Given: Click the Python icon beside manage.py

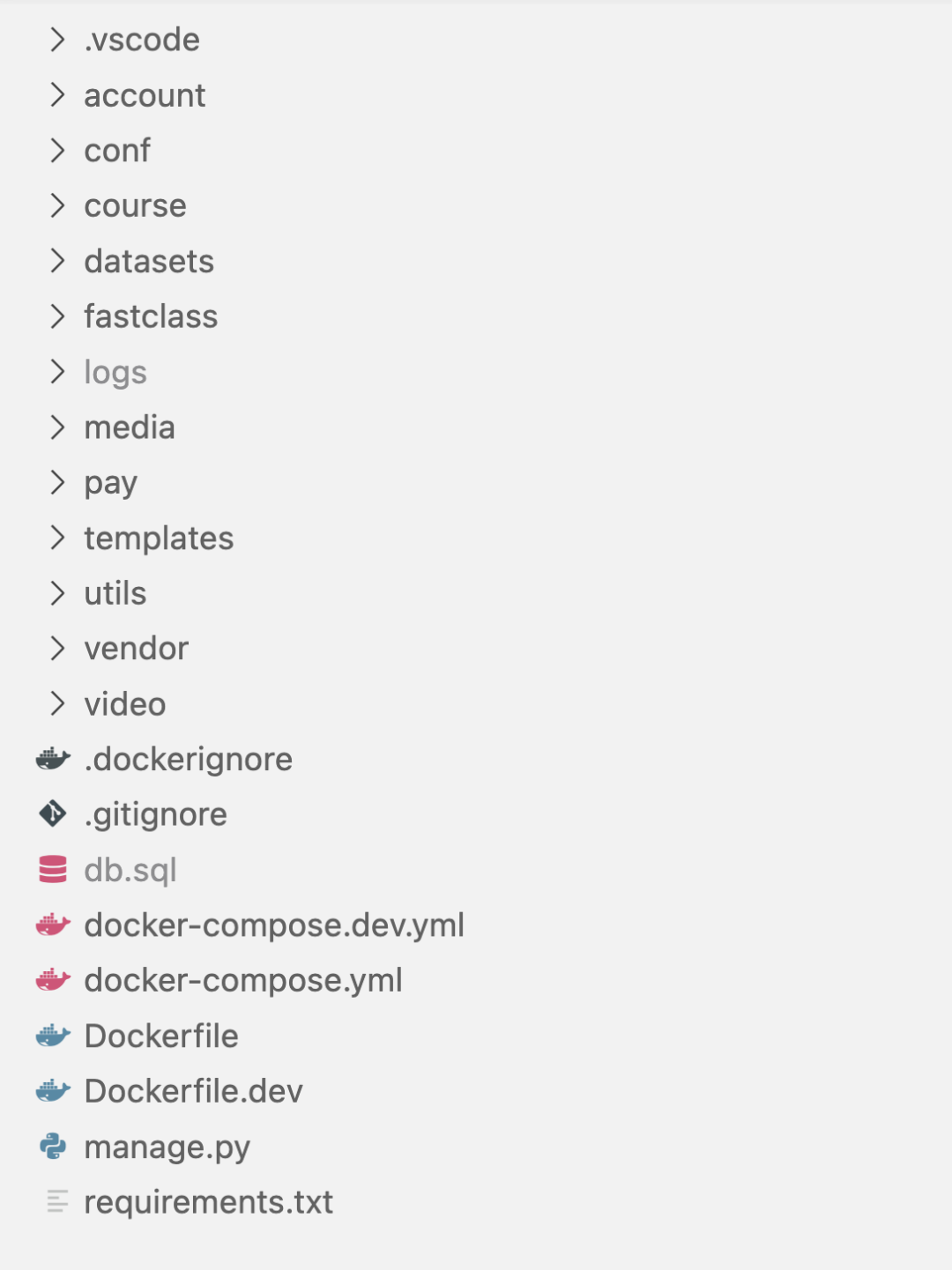Looking at the screenshot, I should (53, 1146).
